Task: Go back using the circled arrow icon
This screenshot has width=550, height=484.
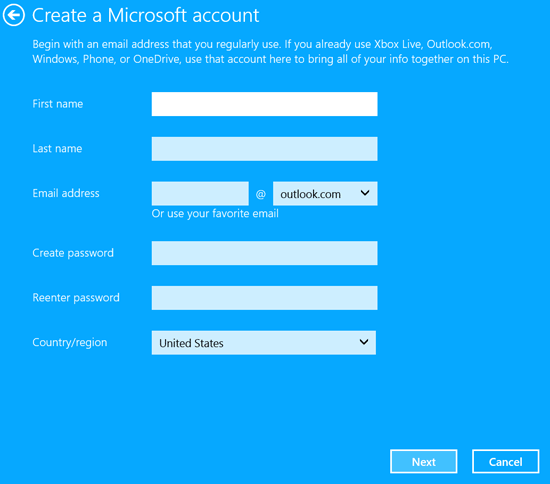Action: click(x=14, y=15)
